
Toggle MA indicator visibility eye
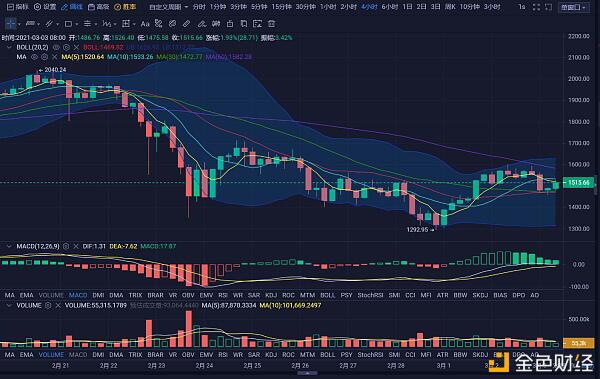pos(34,57)
